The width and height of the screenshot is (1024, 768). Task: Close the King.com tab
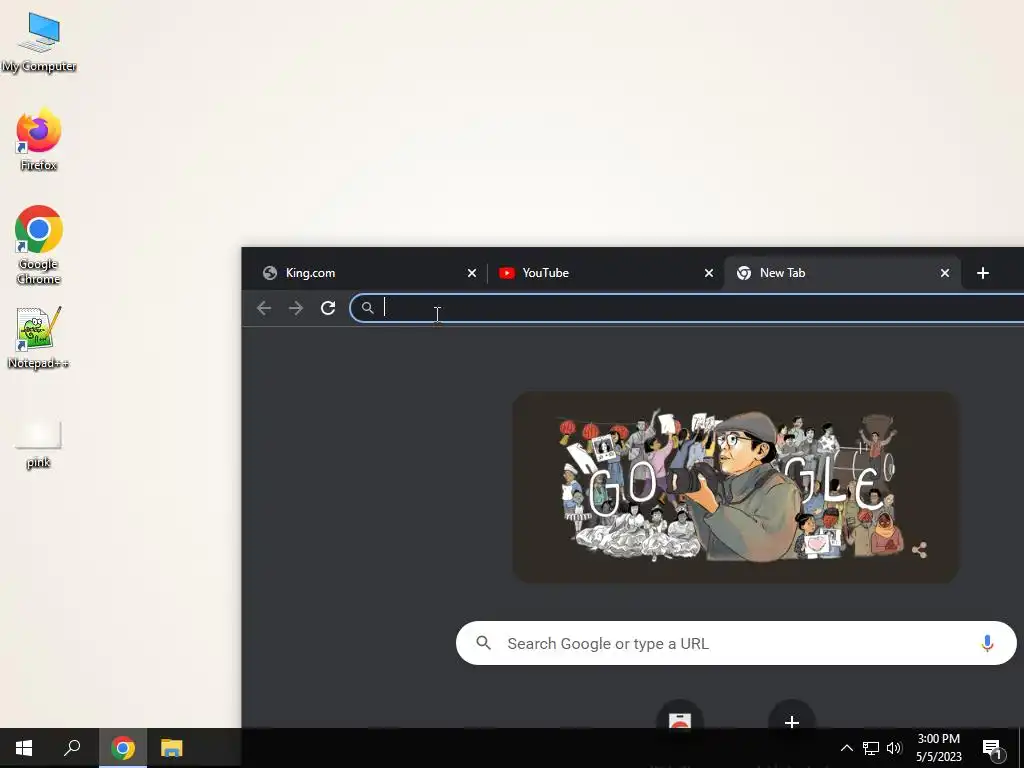[472, 273]
